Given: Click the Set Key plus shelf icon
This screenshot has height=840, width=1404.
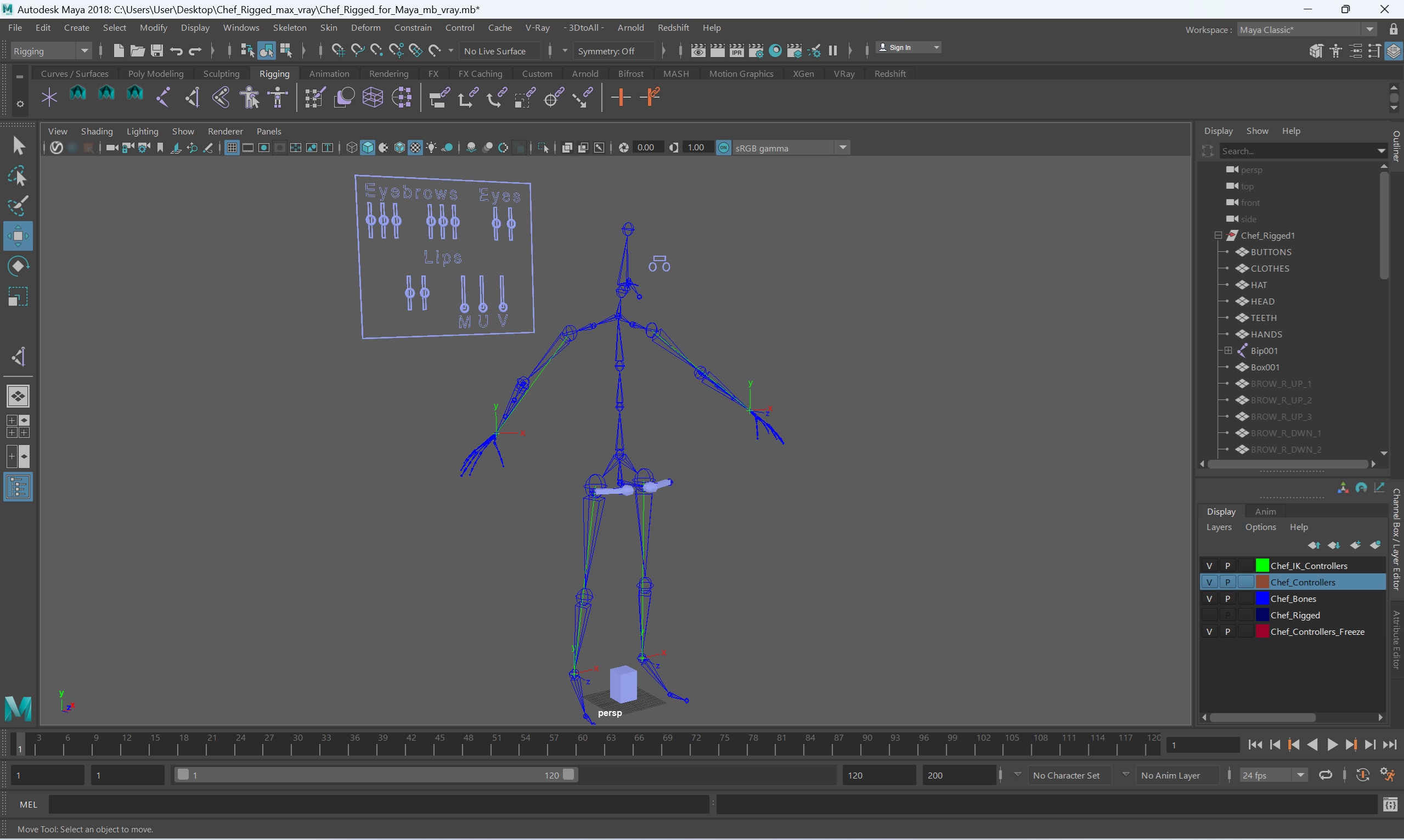Looking at the screenshot, I should coord(621,97).
